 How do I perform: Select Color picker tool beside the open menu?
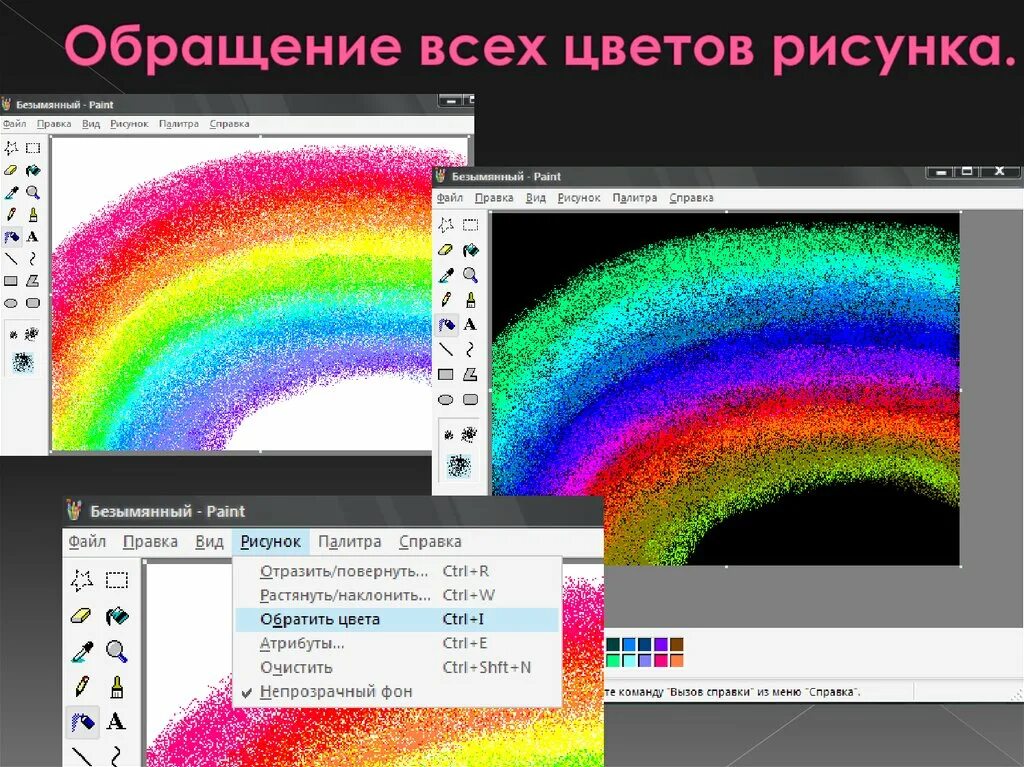tap(82, 651)
